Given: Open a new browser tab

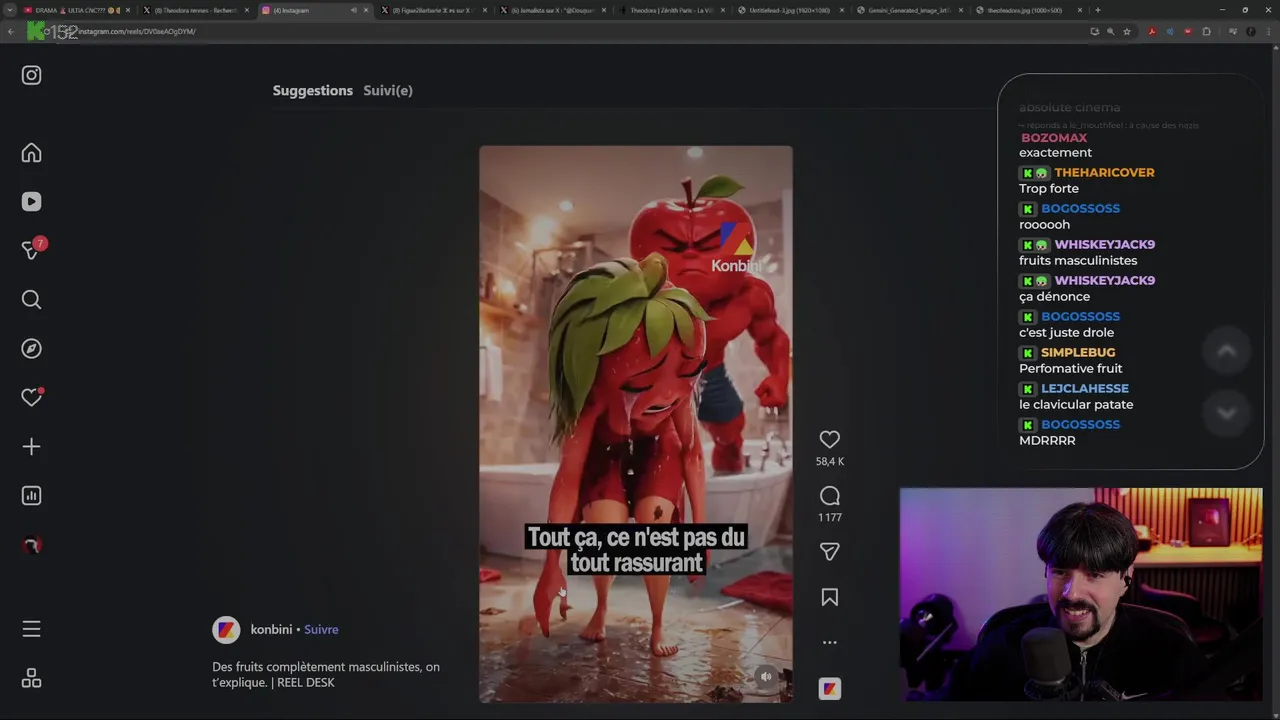Looking at the screenshot, I should (x=1098, y=10).
